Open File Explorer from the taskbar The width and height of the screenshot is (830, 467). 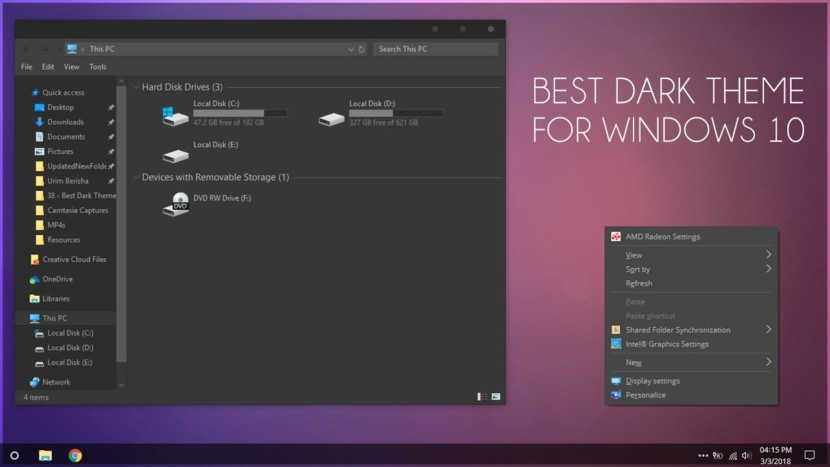pyautogui.click(x=45, y=455)
